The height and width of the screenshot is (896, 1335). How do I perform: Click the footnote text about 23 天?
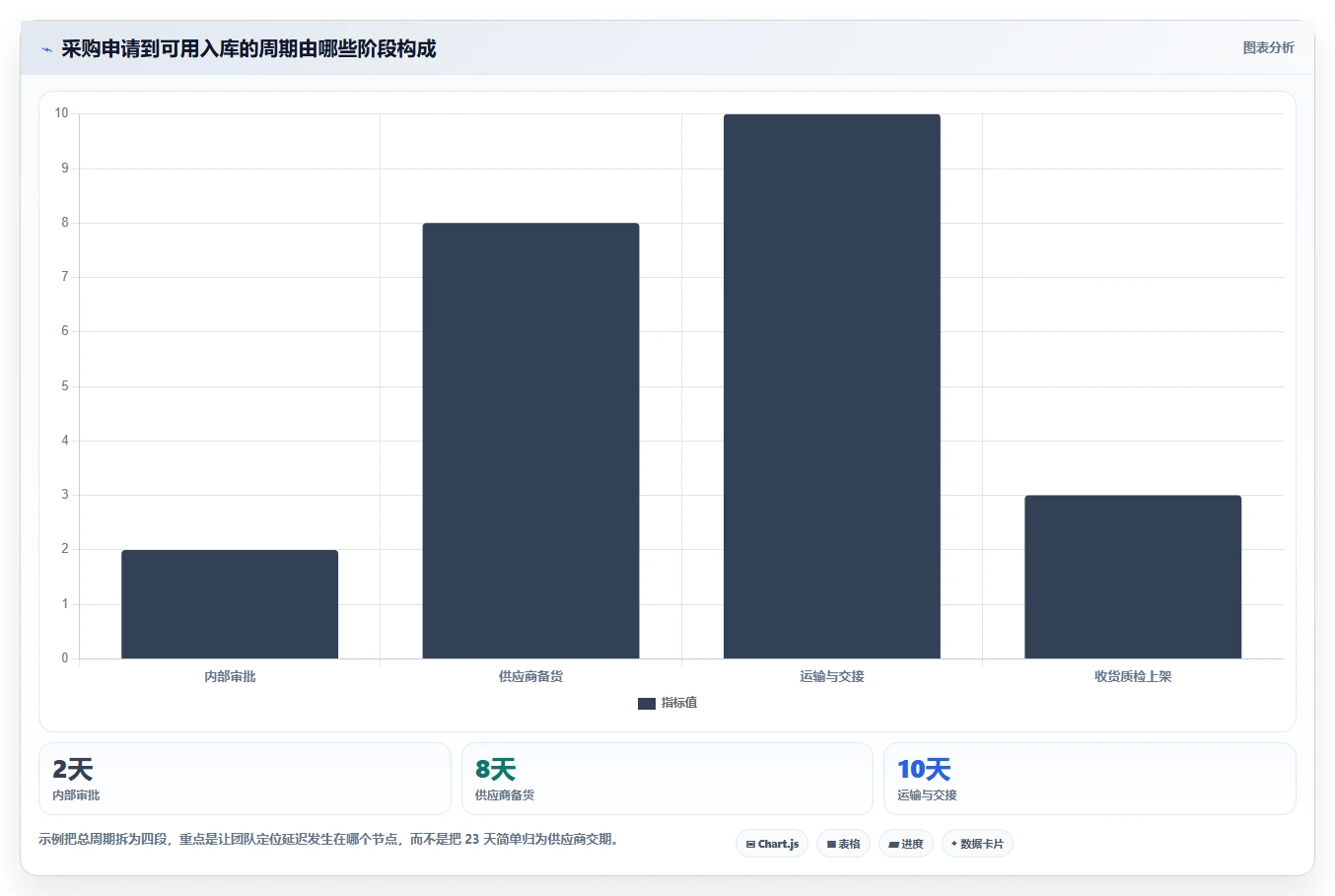point(328,840)
